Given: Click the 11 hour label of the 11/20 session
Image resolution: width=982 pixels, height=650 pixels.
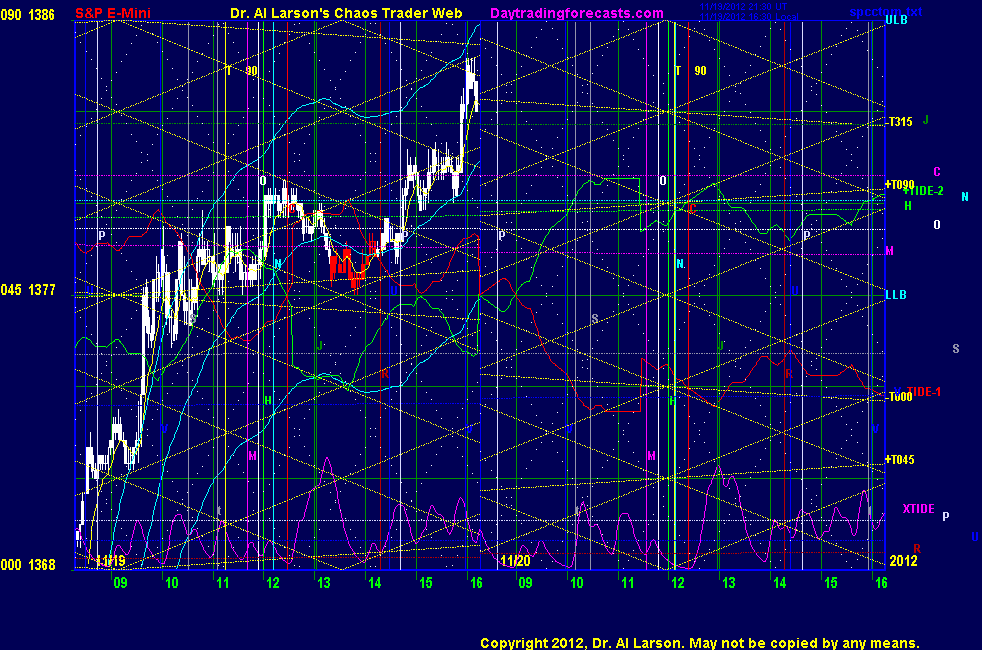Looking at the screenshot, I should pos(628,583).
